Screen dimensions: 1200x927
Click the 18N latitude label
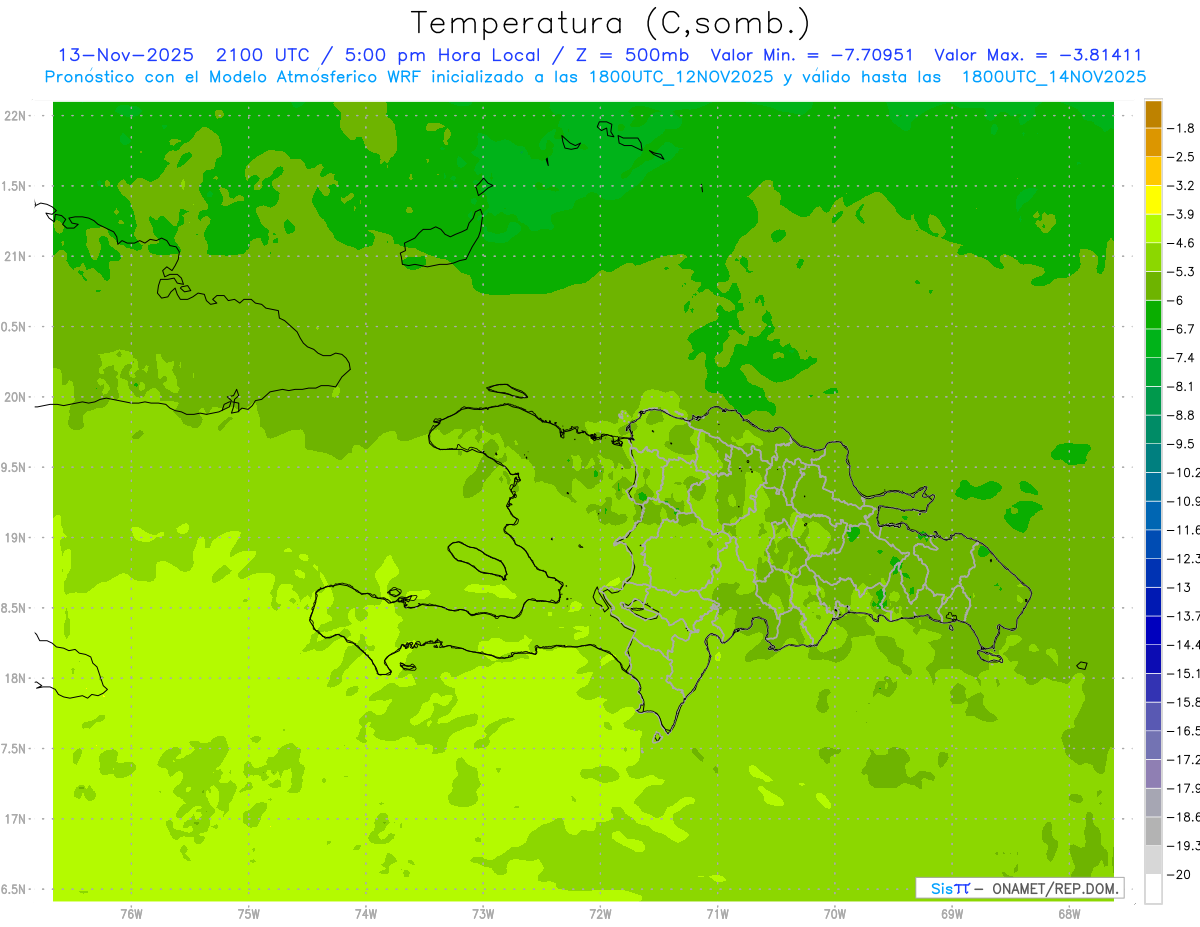coord(16,678)
